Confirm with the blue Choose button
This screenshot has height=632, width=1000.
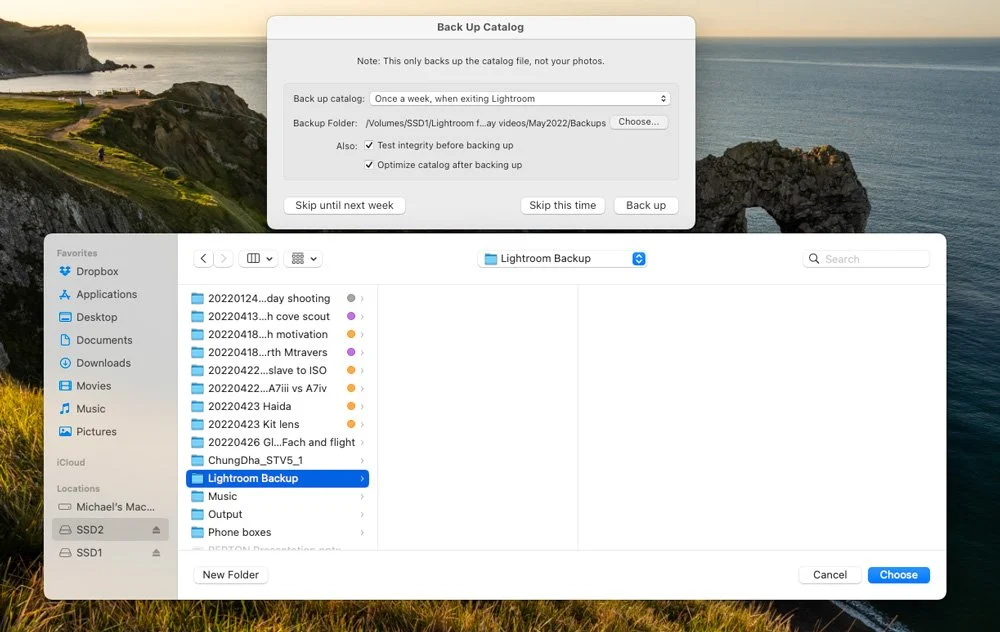(x=899, y=575)
